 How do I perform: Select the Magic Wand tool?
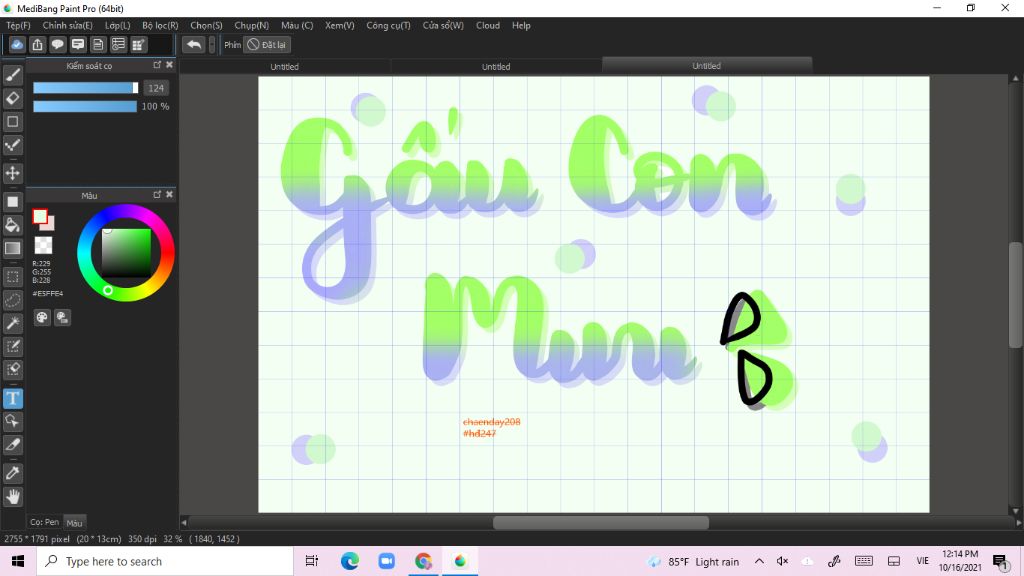[x=12, y=323]
